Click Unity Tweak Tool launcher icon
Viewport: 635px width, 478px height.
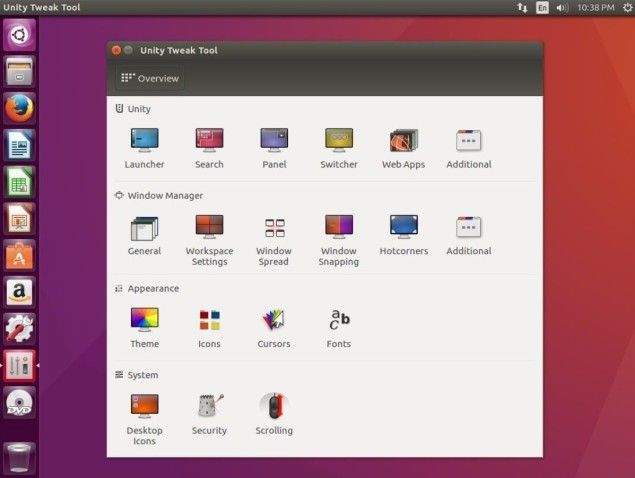point(19,366)
